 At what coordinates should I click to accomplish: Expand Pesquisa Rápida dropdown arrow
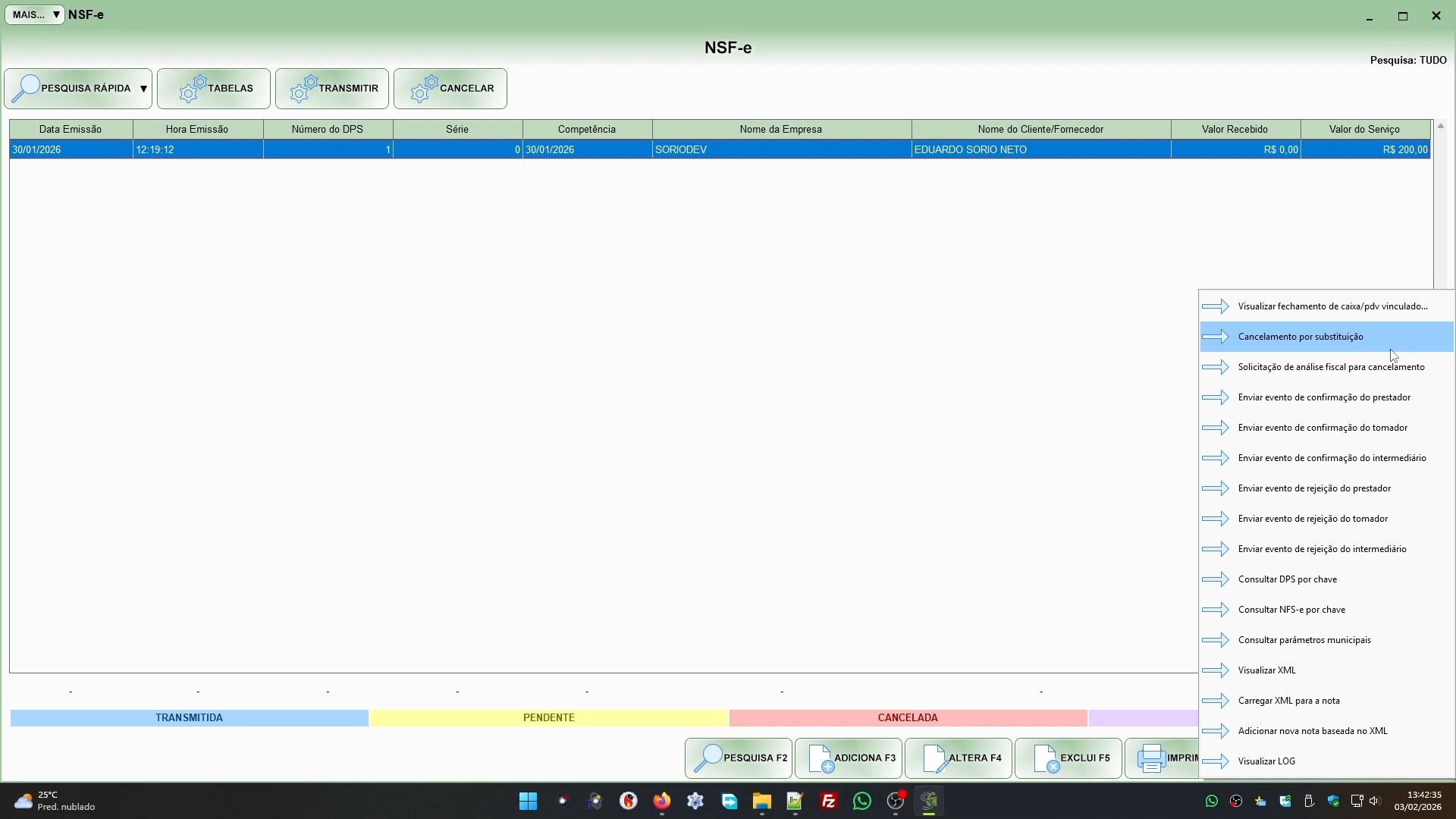143,89
